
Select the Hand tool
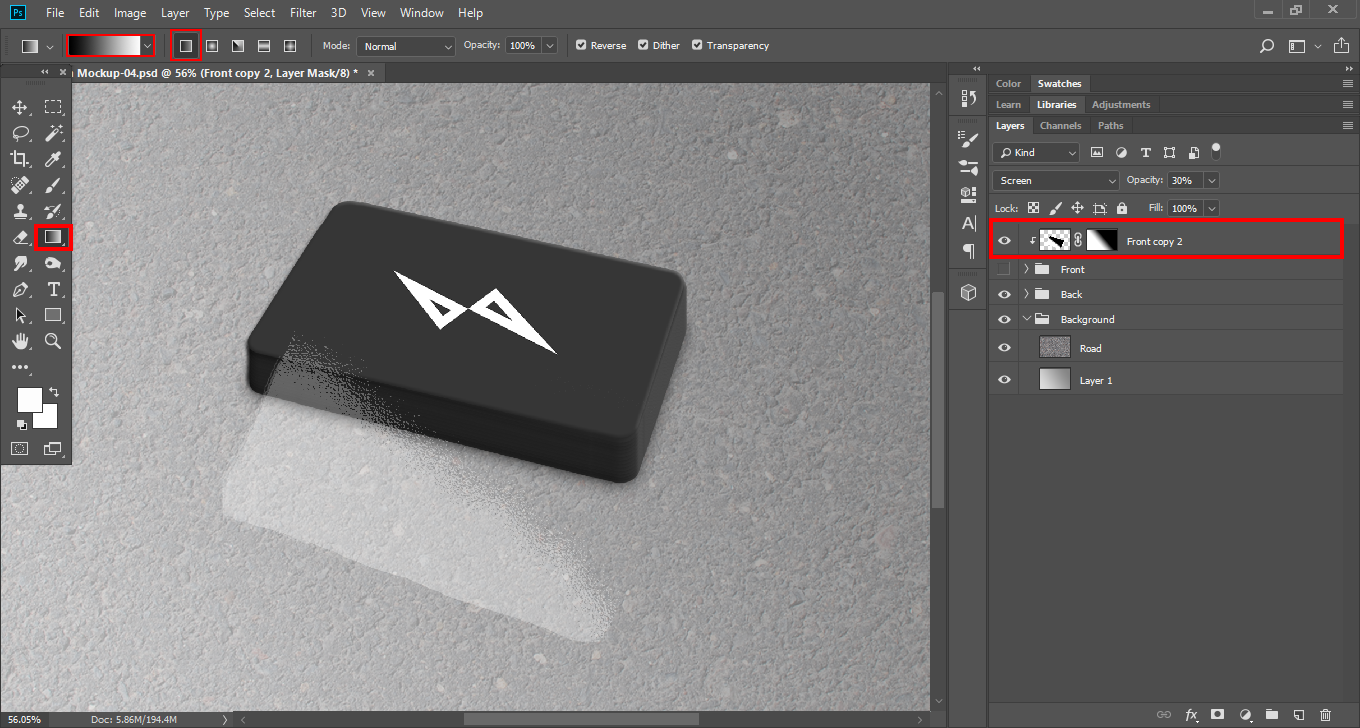[20, 341]
